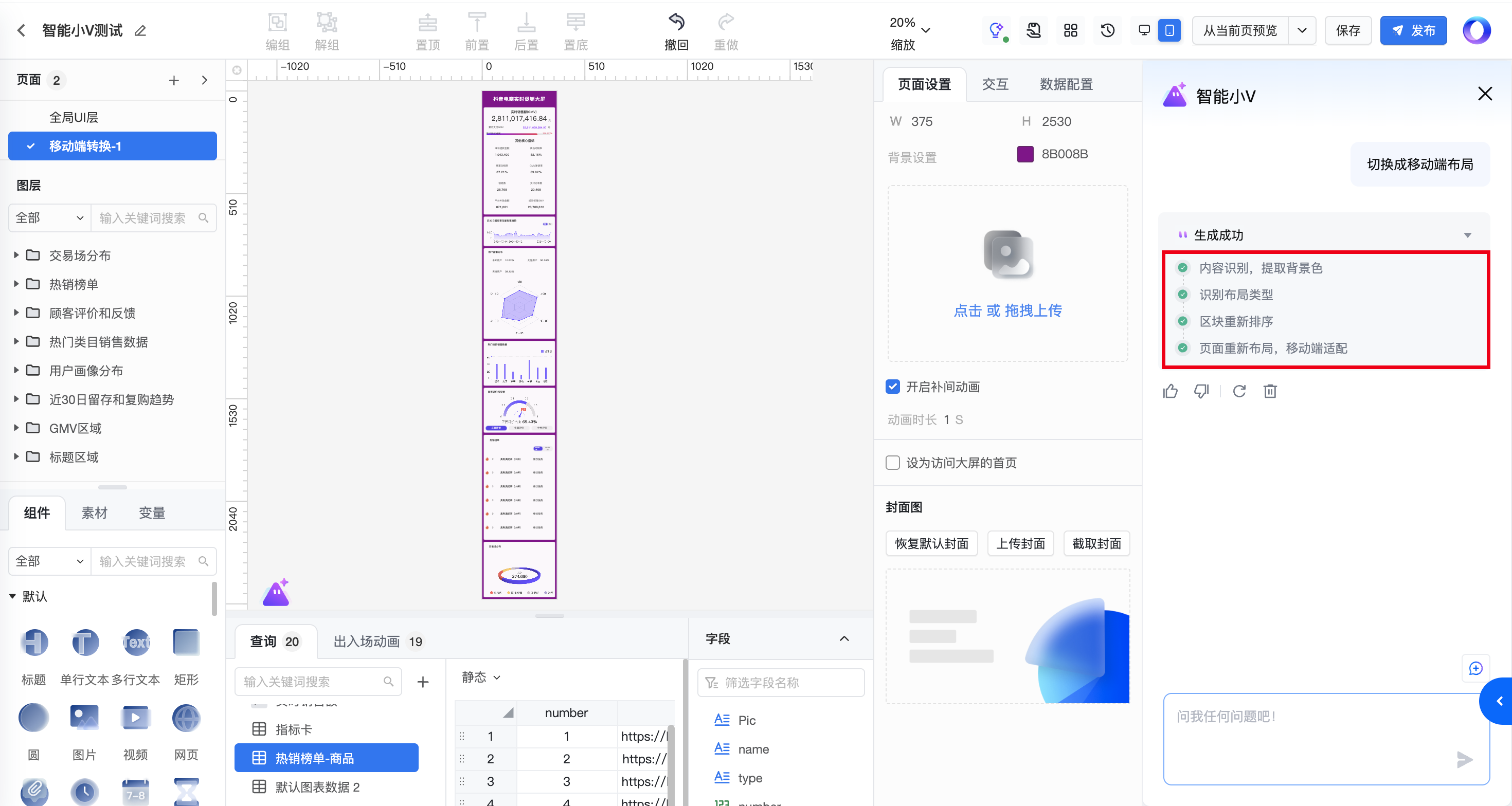Open version history clock icon
Screen dimensions: 1512x806
(x=1107, y=30)
